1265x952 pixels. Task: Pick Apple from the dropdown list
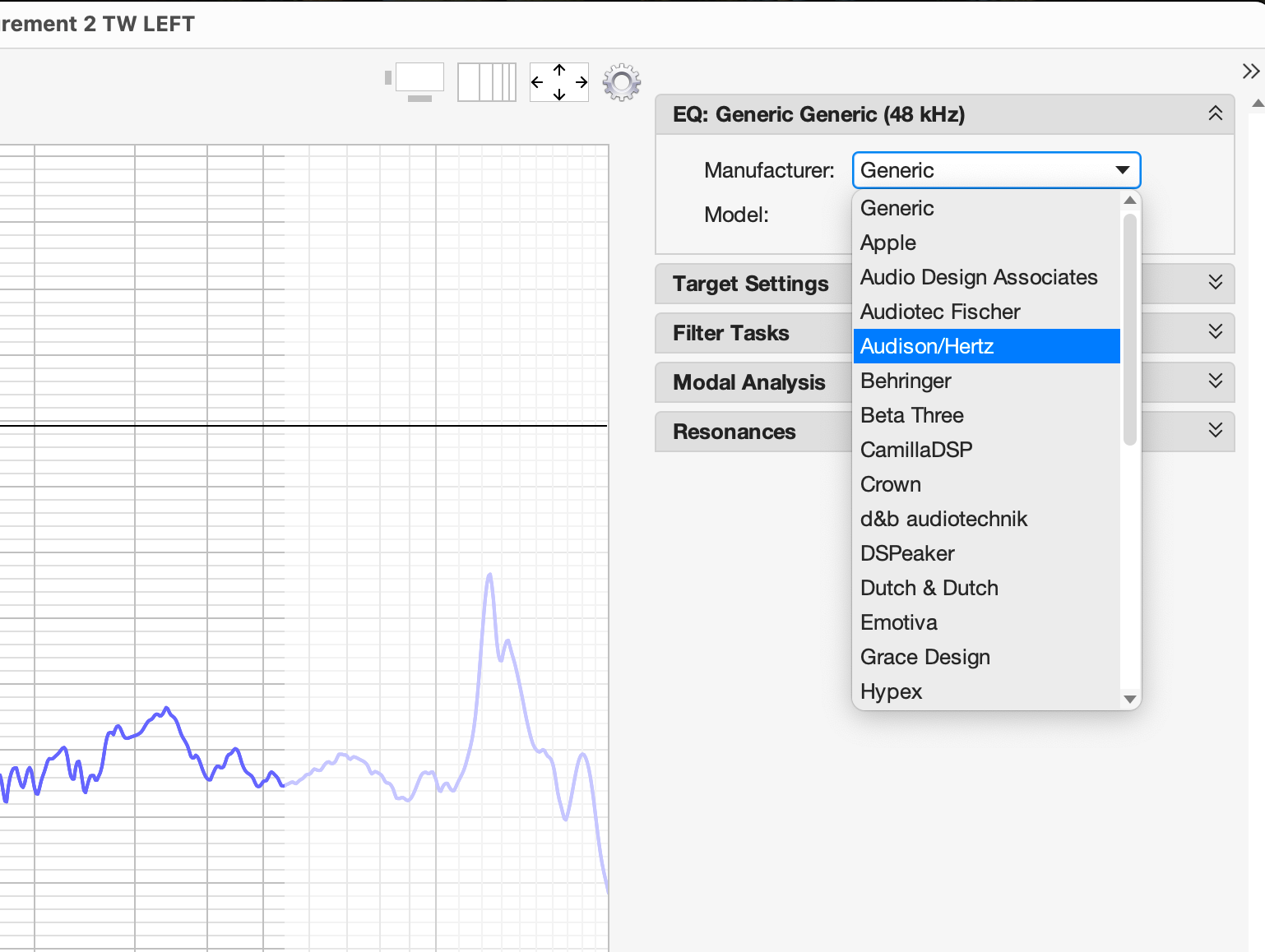[x=888, y=243]
